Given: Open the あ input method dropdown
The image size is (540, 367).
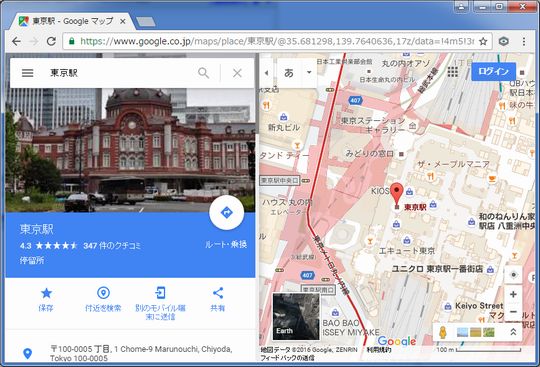Looking at the screenshot, I should 309,72.
